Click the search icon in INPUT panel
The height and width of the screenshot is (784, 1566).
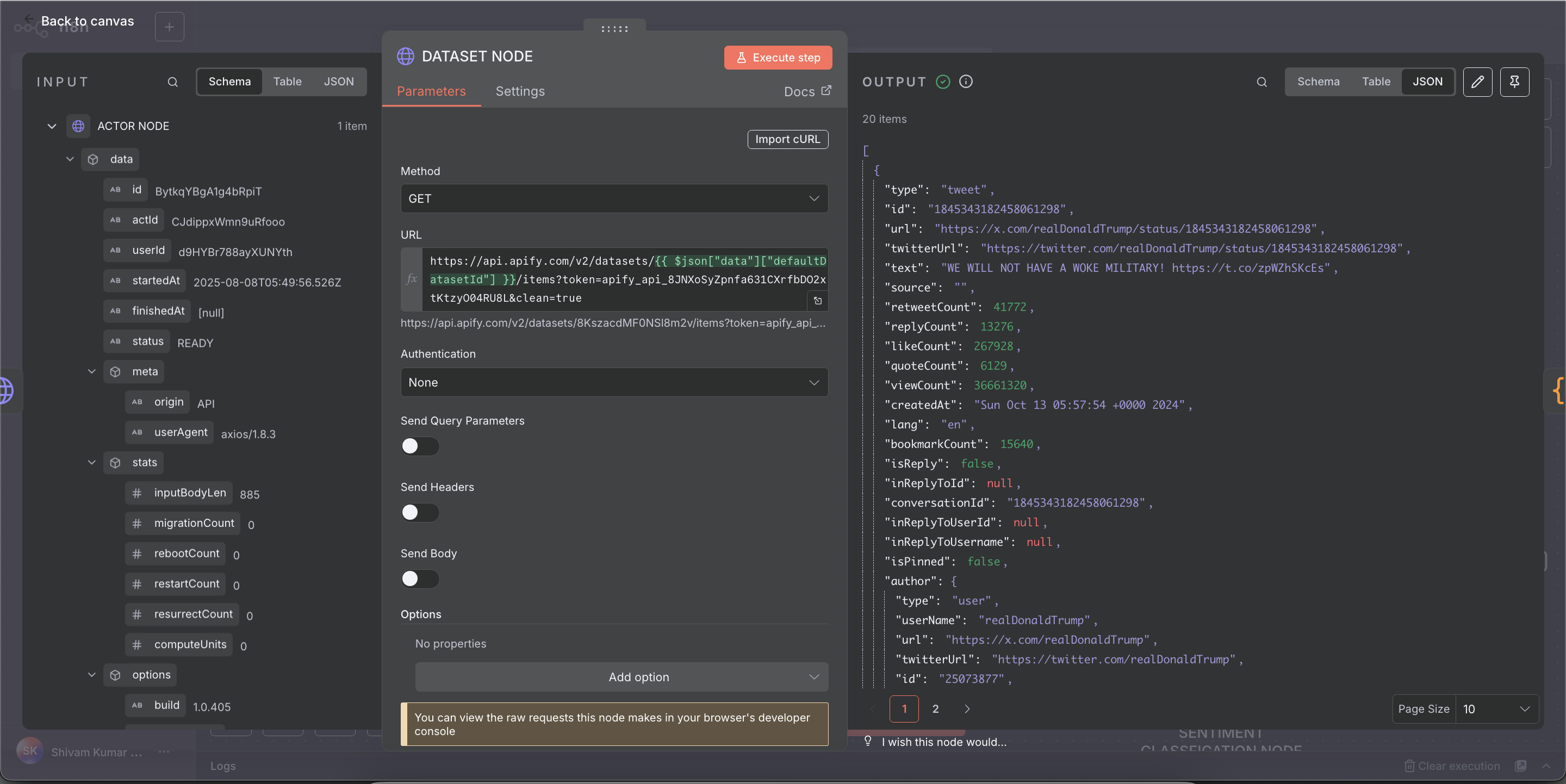tap(173, 82)
